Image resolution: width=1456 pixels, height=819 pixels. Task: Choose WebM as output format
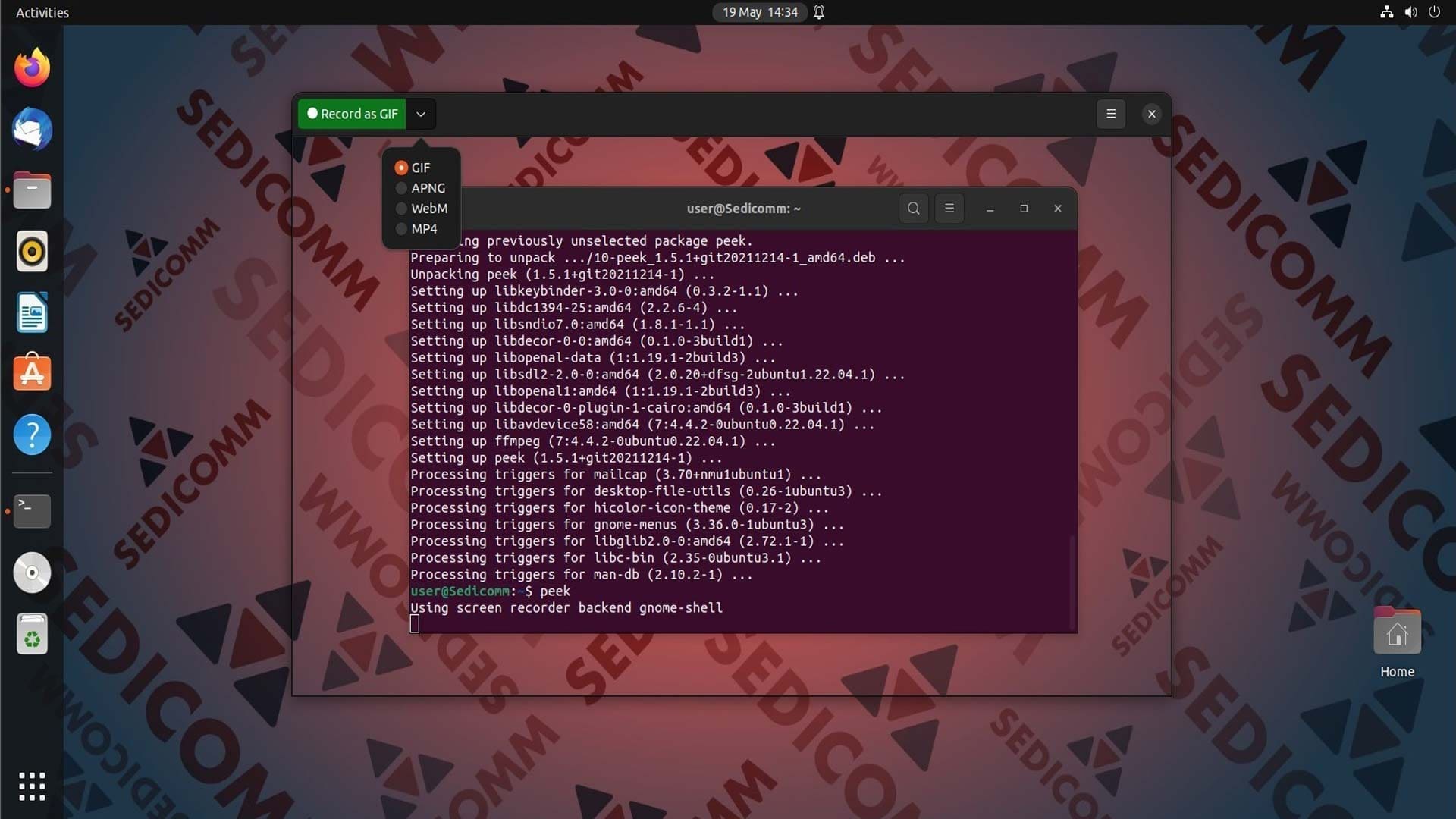(x=422, y=209)
